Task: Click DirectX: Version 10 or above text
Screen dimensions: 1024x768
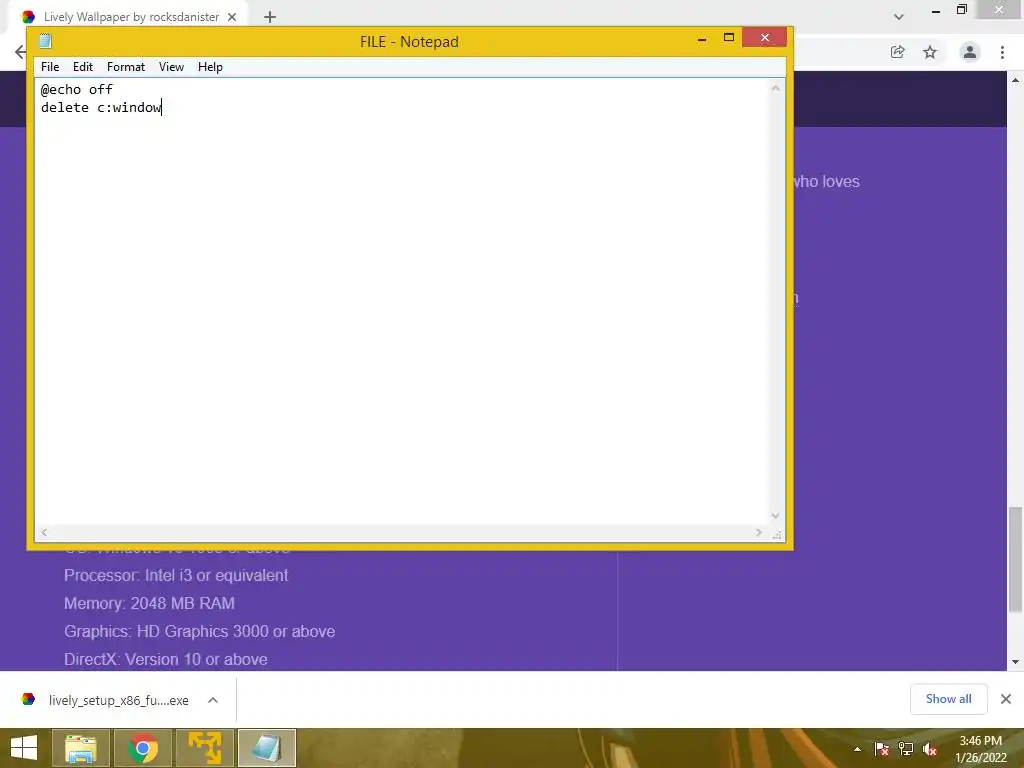Action: tap(165, 660)
